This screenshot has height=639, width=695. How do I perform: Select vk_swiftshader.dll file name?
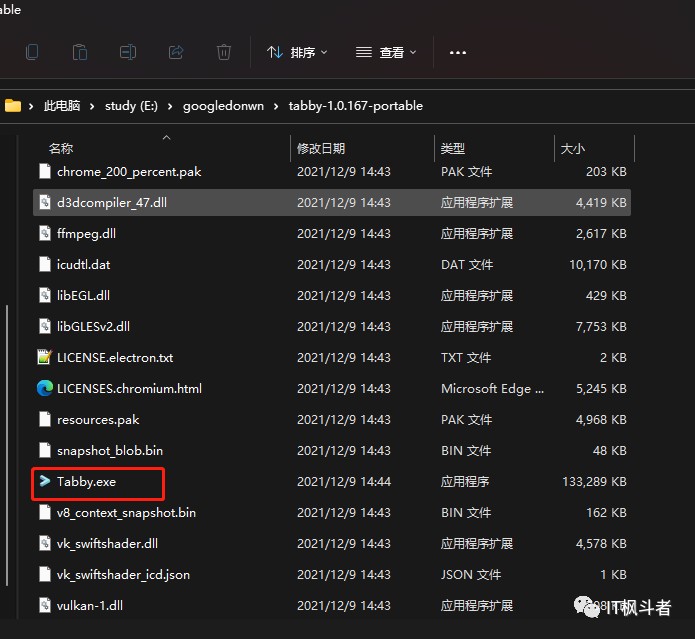pyautogui.click(x=107, y=544)
